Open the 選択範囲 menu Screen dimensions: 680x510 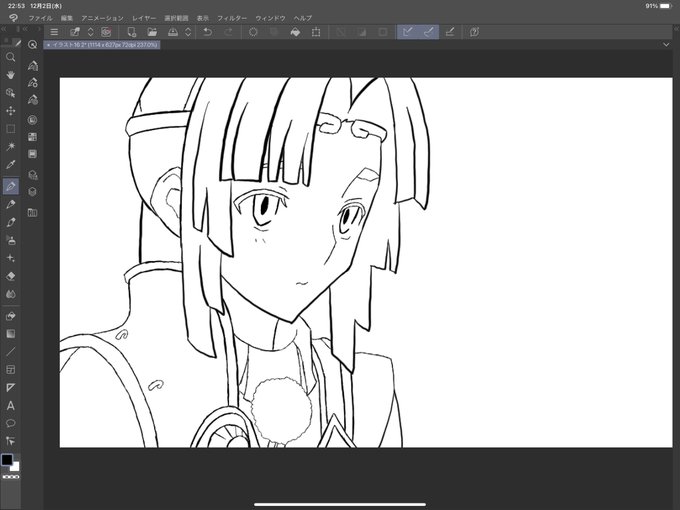176,18
